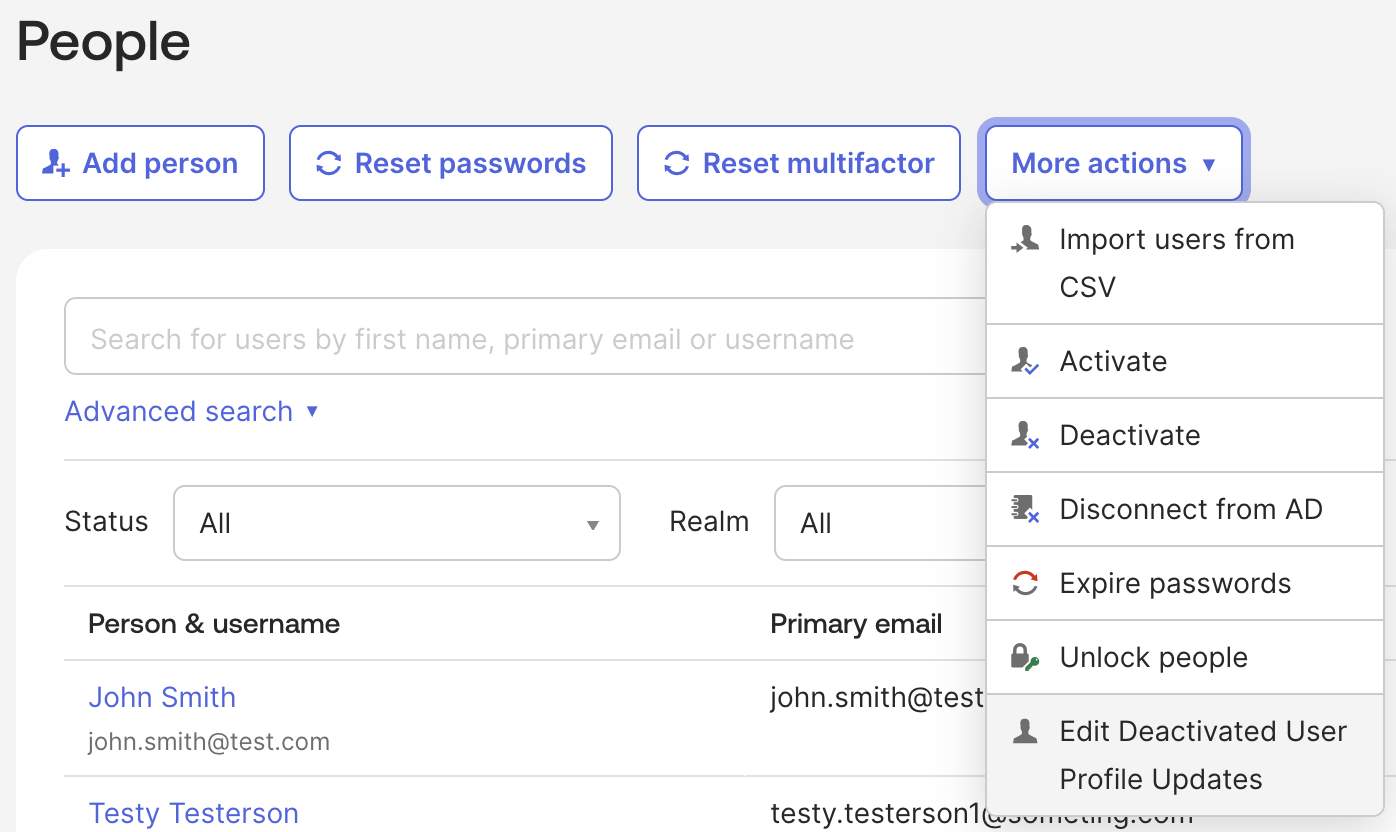Image resolution: width=1396 pixels, height=832 pixels.
Task: Click the Reset multifactor refresh icon
Action: pos(677,163)
